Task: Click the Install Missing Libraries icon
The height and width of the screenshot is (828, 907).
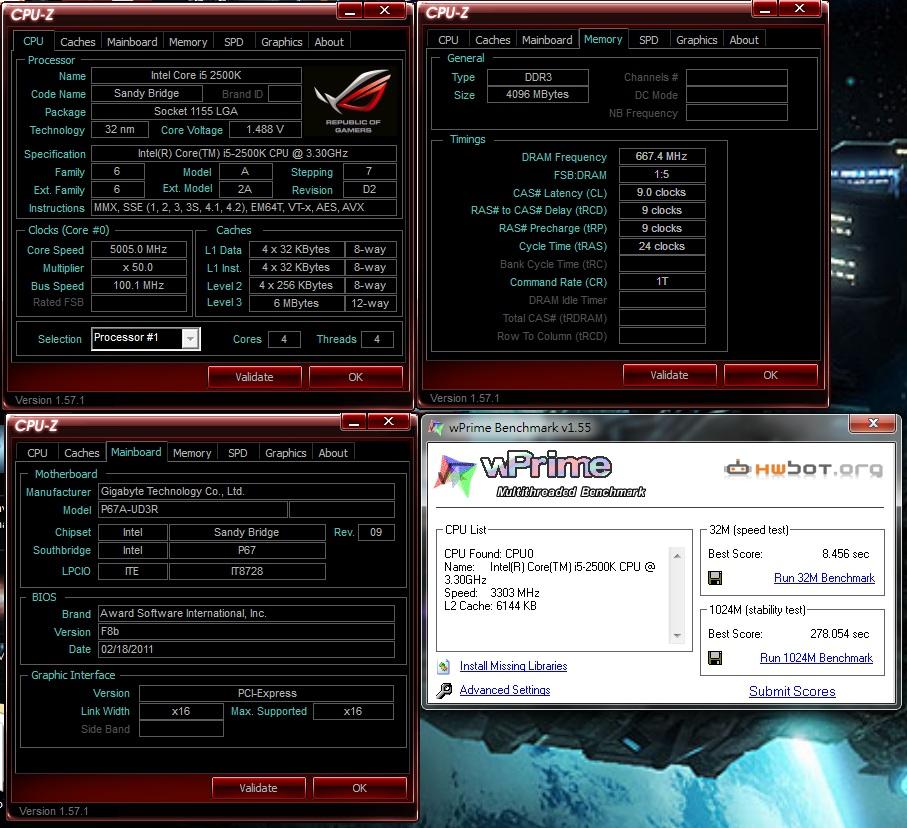Action: (444, 667)
